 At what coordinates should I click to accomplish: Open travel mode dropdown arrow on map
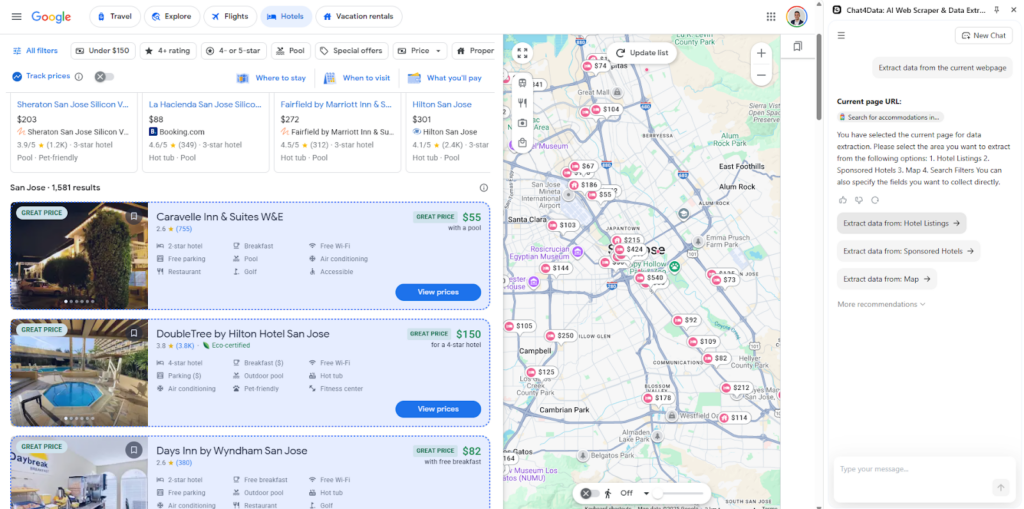click(x=647, y=493)
